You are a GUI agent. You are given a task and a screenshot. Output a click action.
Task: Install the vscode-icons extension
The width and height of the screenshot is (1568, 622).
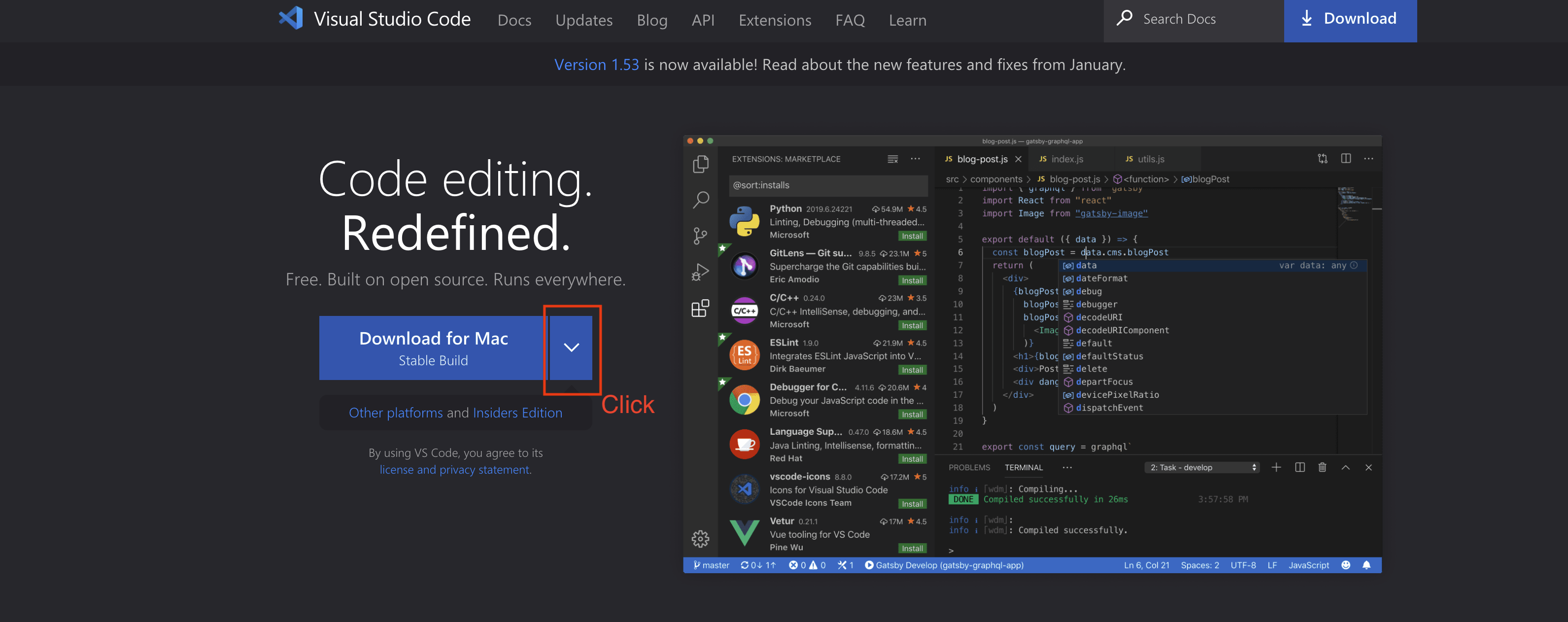pyautogui.click(x=912, y=504)
